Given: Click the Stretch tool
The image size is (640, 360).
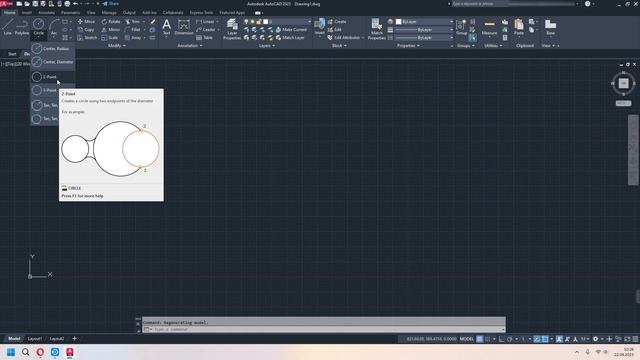Looking at the screenshot, I should click(87, 38).
